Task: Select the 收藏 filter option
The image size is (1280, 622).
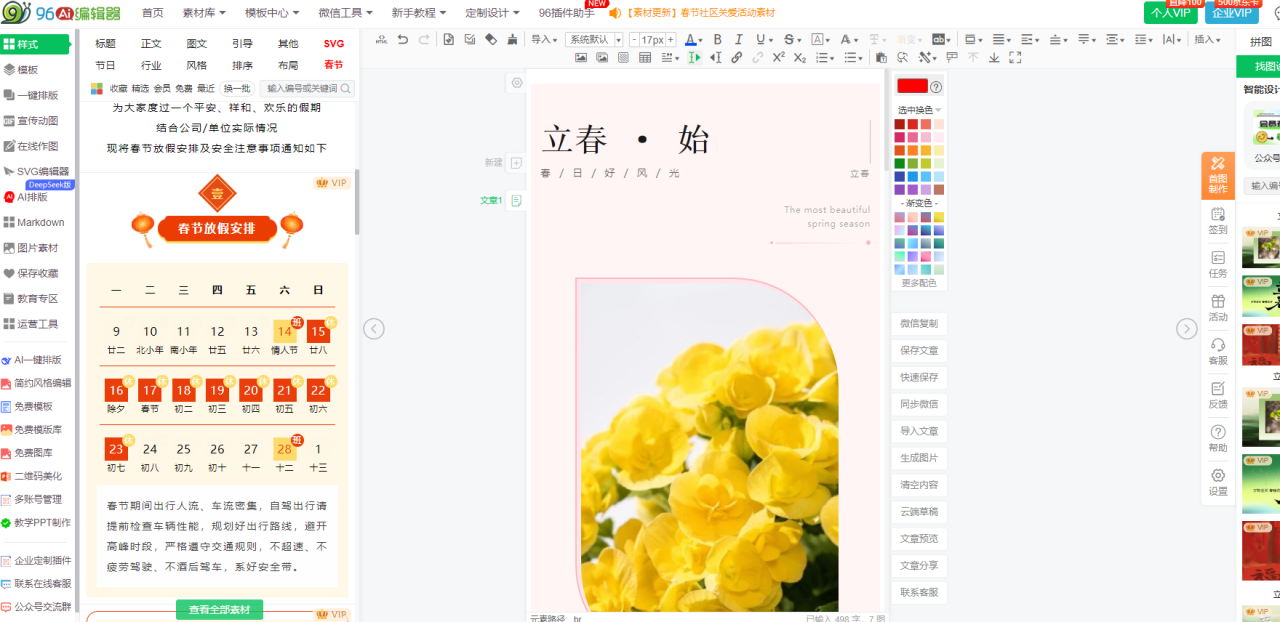Action: tap(118, 89)
